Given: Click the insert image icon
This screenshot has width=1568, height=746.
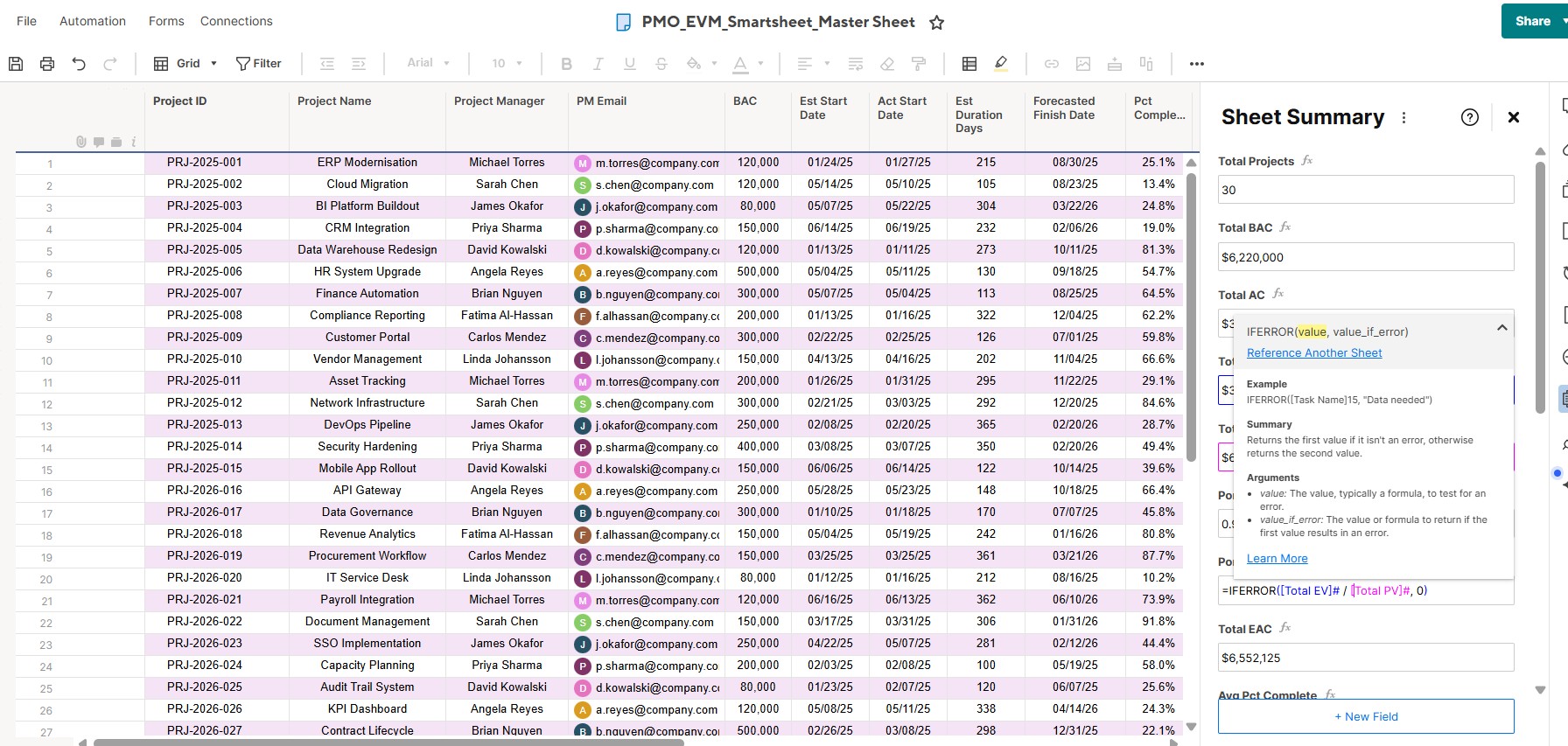Looking at the screenshot, I should coord(1083,64).
